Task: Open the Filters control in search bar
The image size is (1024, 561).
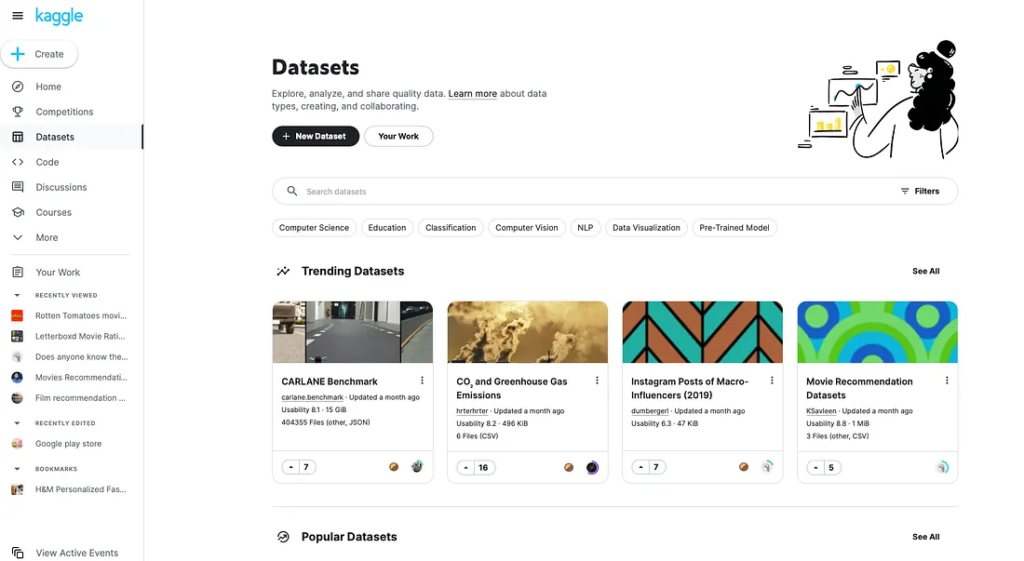Action: [x=919, y=191]
